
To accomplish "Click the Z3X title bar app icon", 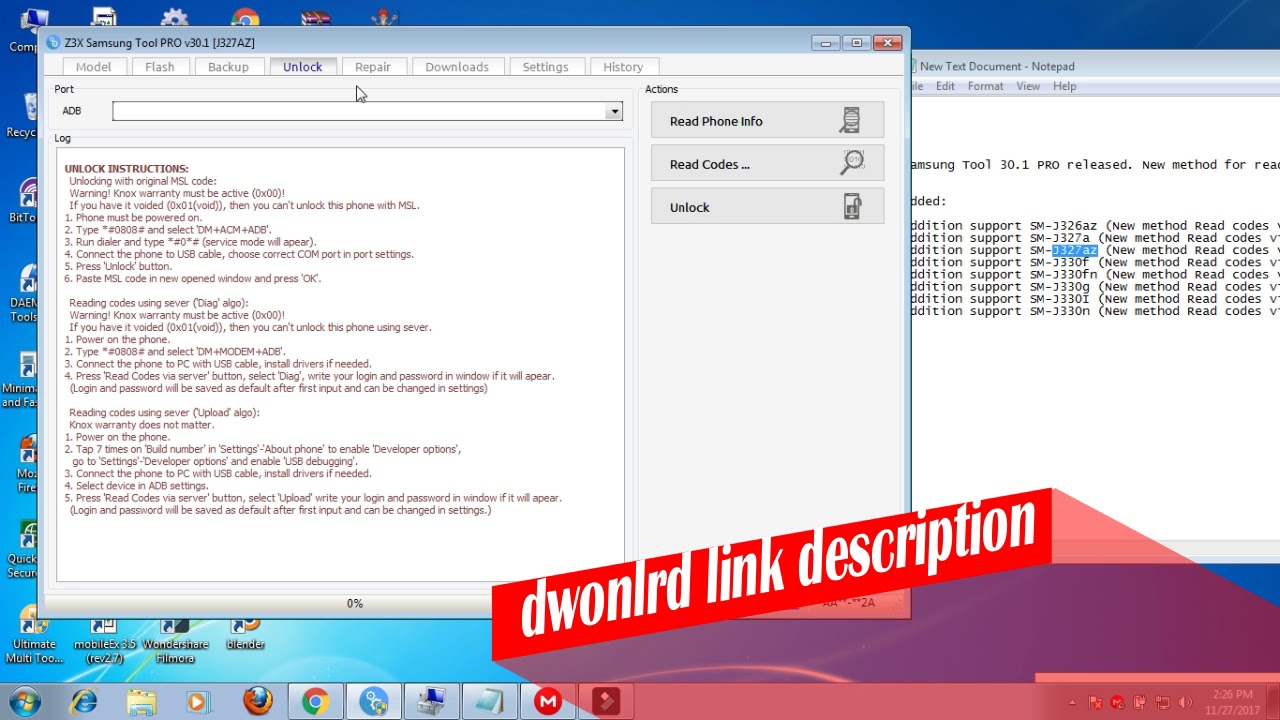I will [x=54, y=43].
